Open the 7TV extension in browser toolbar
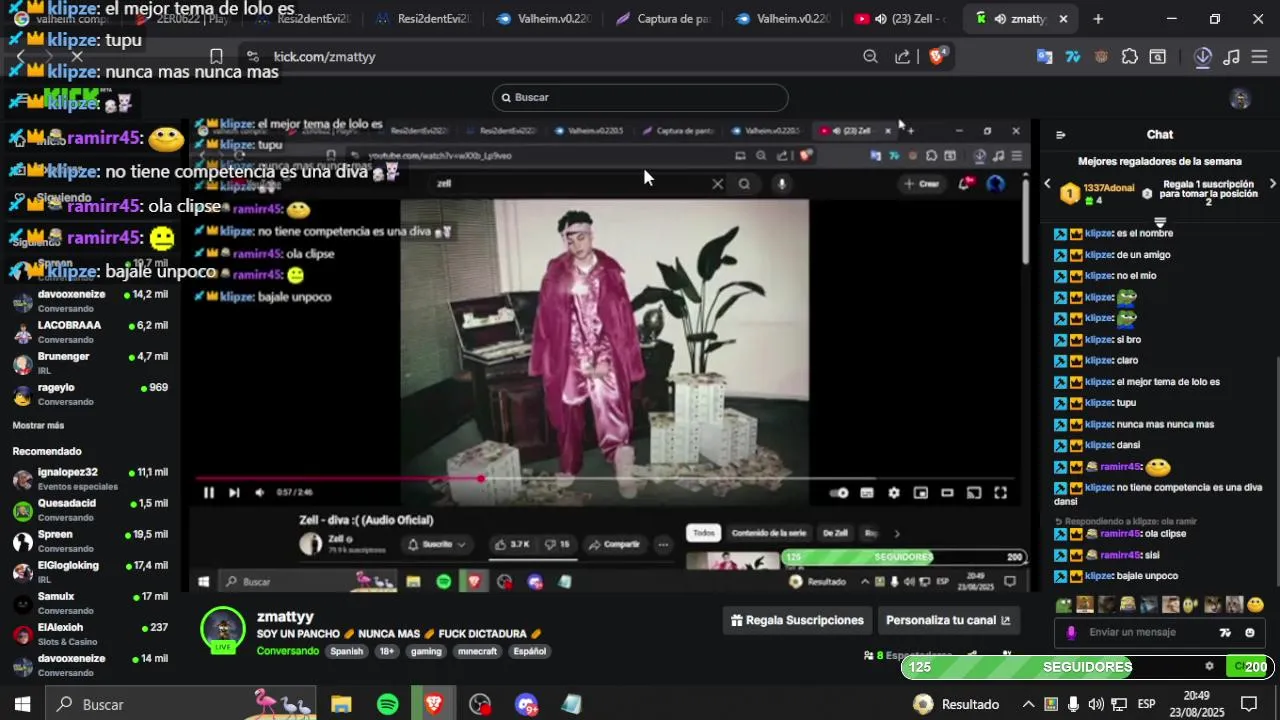Viewport: 1280px width, 720px height. coord(1073,57)
